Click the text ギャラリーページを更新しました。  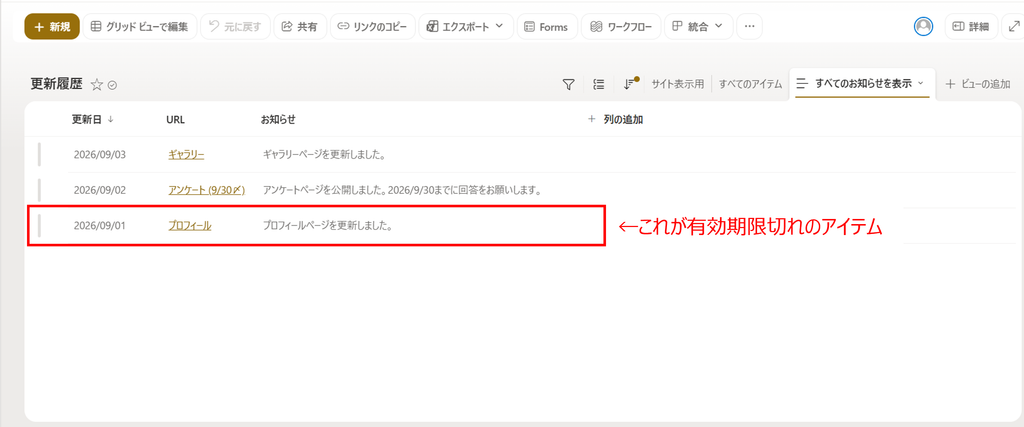pos(323,155)
